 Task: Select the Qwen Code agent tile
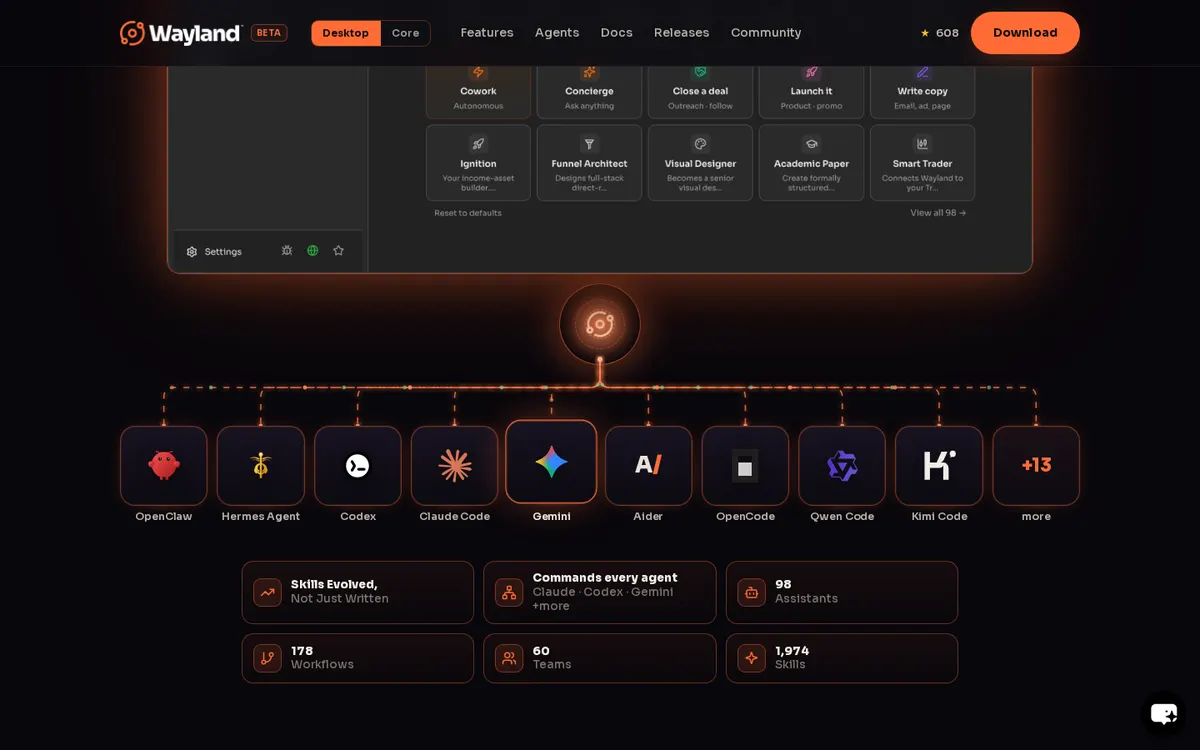tap(842, 466)
